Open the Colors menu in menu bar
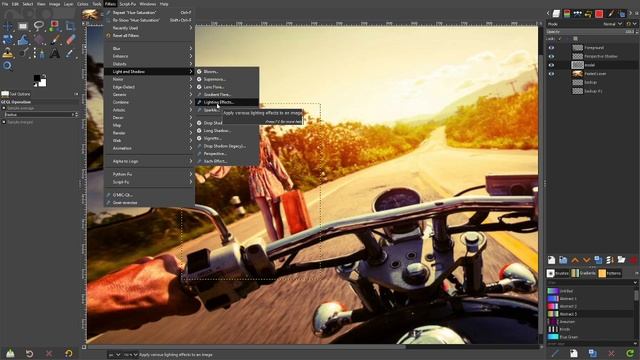The height and width of the screenshot is (360, 640). click(x=82, y=4)
